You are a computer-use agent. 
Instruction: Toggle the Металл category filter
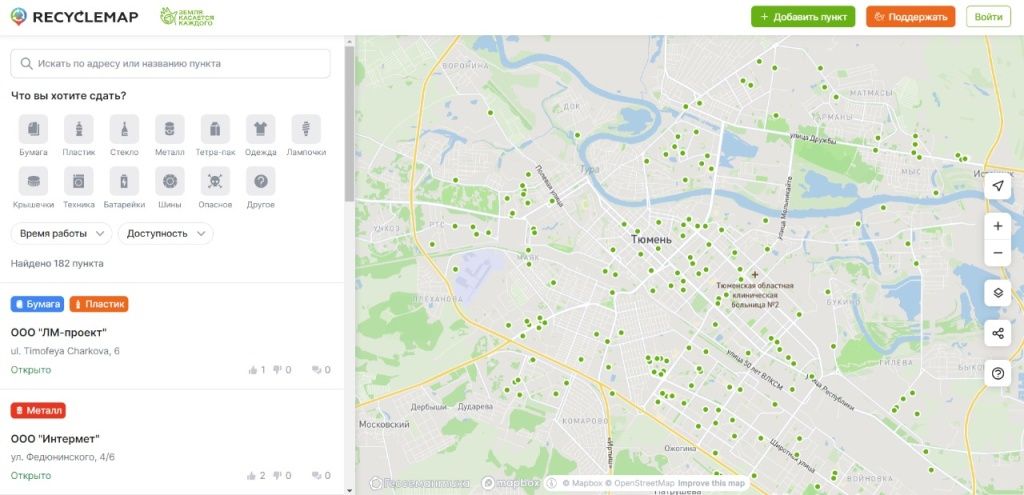pyautogui.click(x=170, y=129)
